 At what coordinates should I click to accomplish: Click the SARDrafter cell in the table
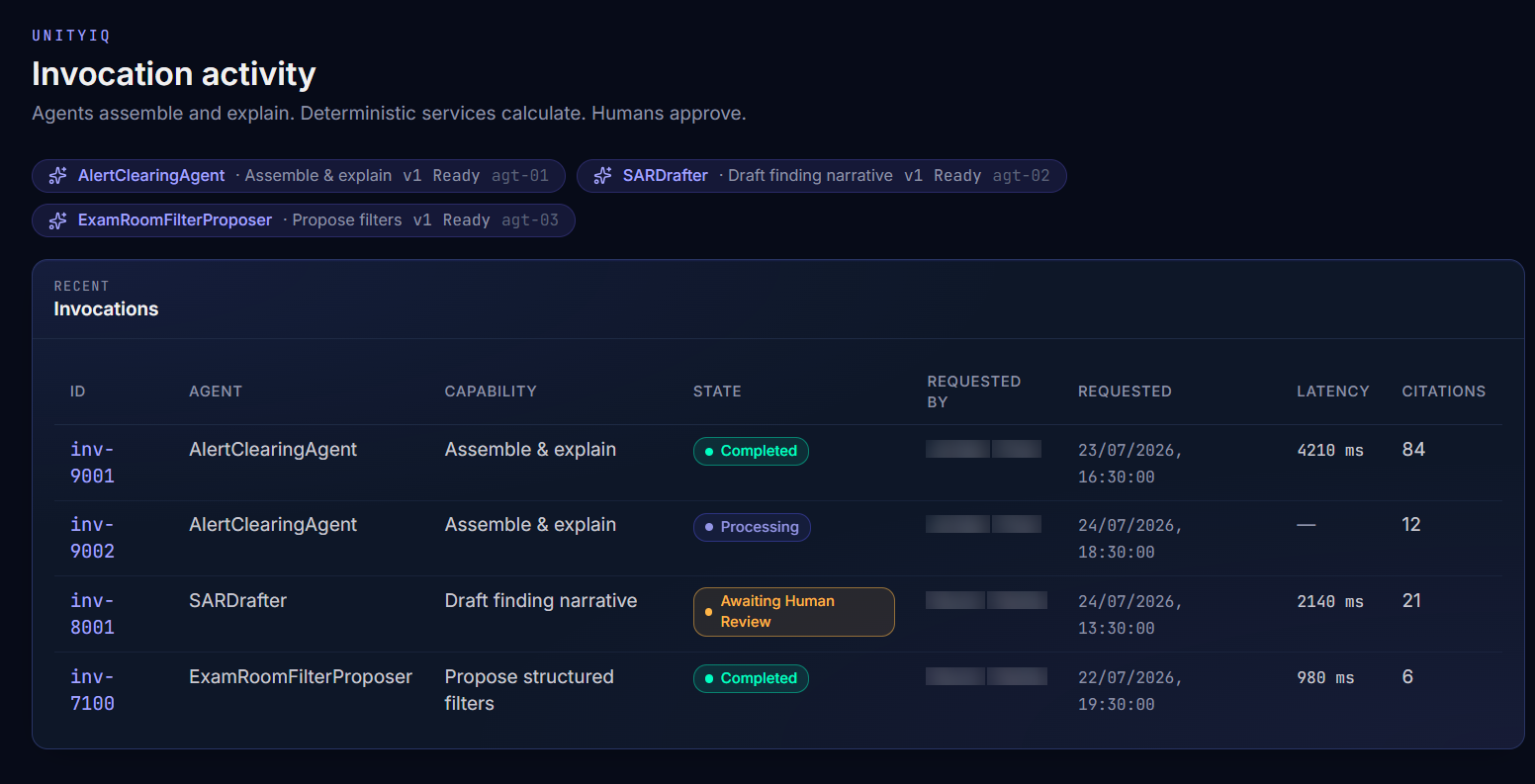click(x=237, y=601)
